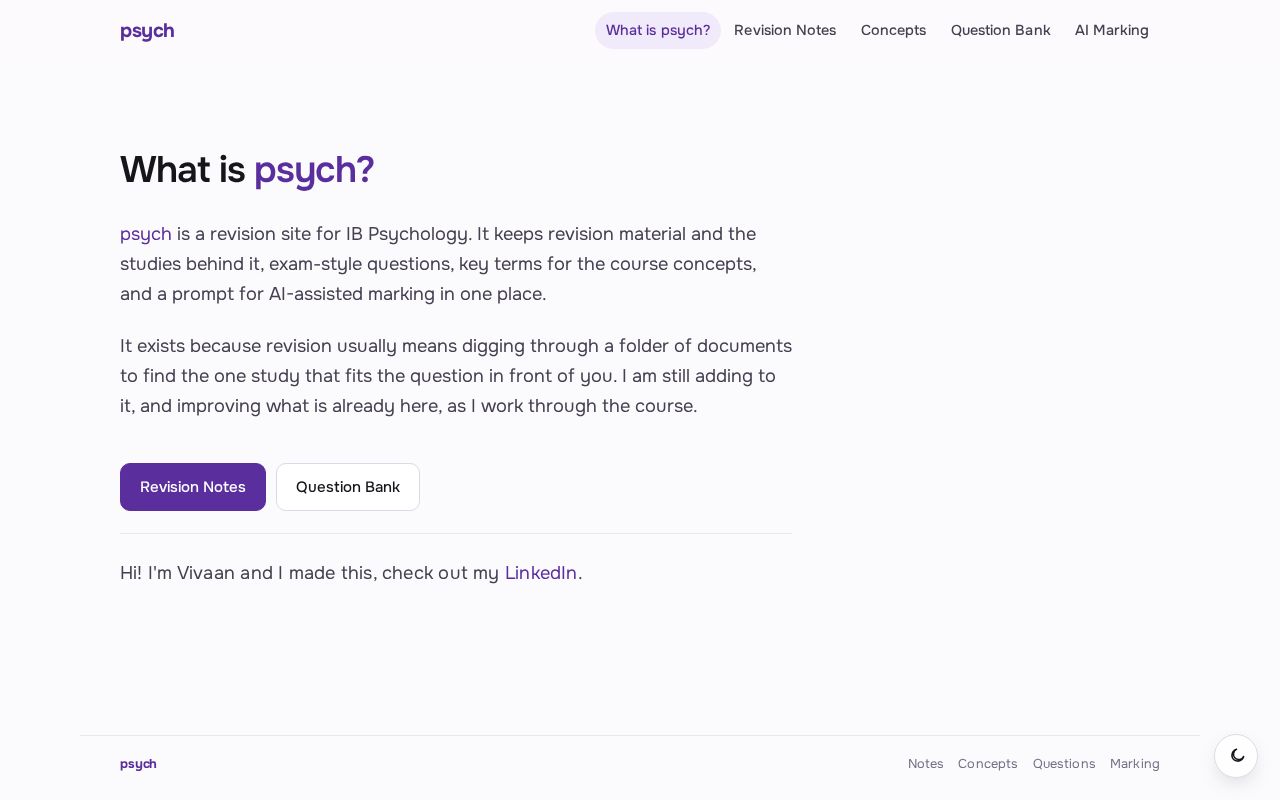Click the psych logo in the footer
The width and height of the screenshot is (1280, 800).
tap(138, 764)
